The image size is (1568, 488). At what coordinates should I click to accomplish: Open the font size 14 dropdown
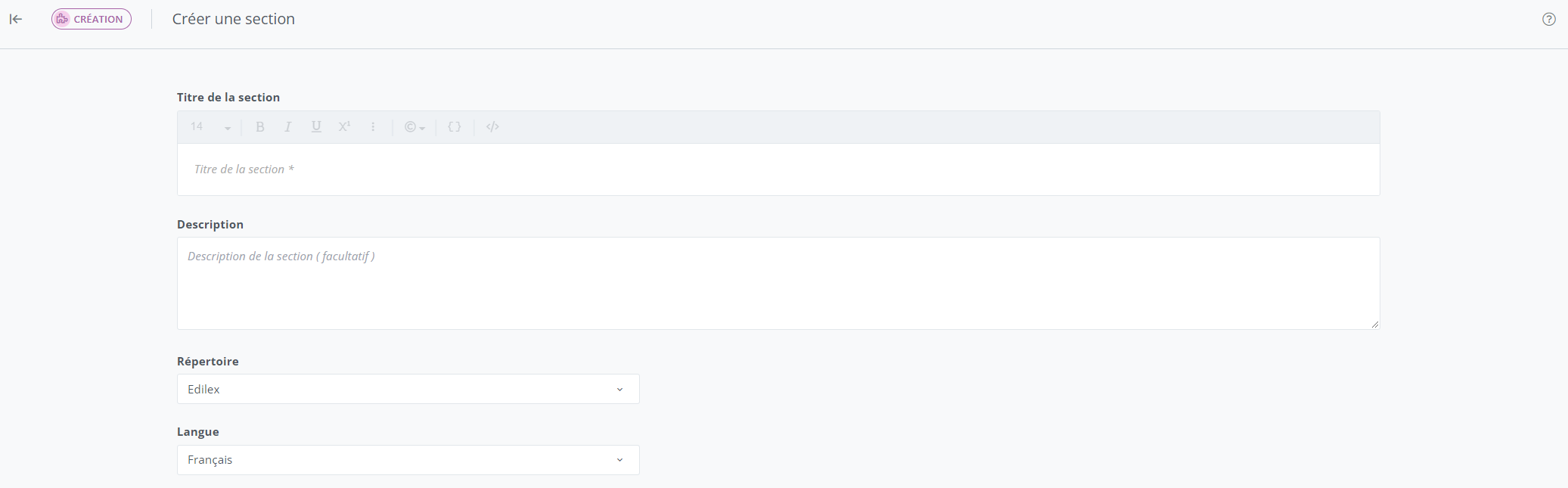pyautogui.click(x=211, y=127)
